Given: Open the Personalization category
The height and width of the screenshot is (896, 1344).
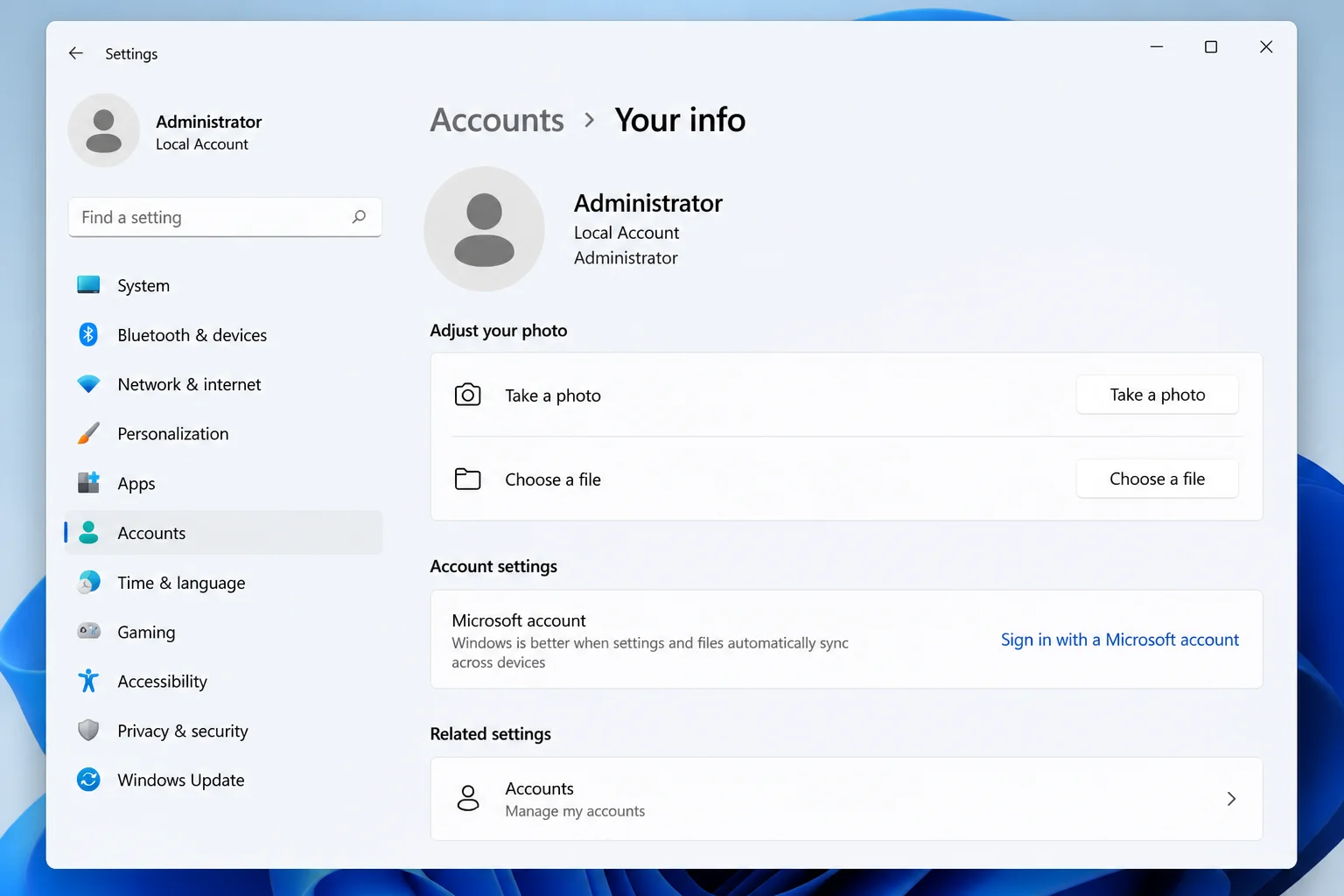Looking at the screenshot, I should 223,434.
